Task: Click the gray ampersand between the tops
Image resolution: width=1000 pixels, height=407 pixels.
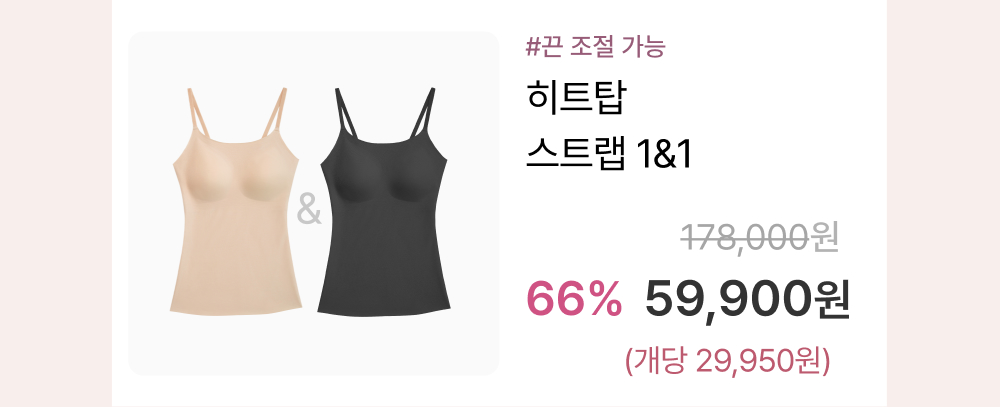Action: [309, 211]
